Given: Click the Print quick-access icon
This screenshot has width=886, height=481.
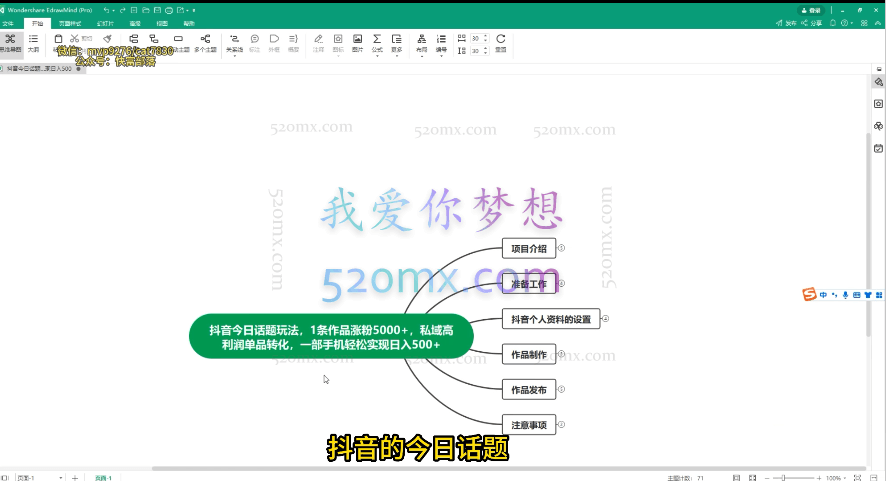Looking at the screenshot, I should [169, 10].
